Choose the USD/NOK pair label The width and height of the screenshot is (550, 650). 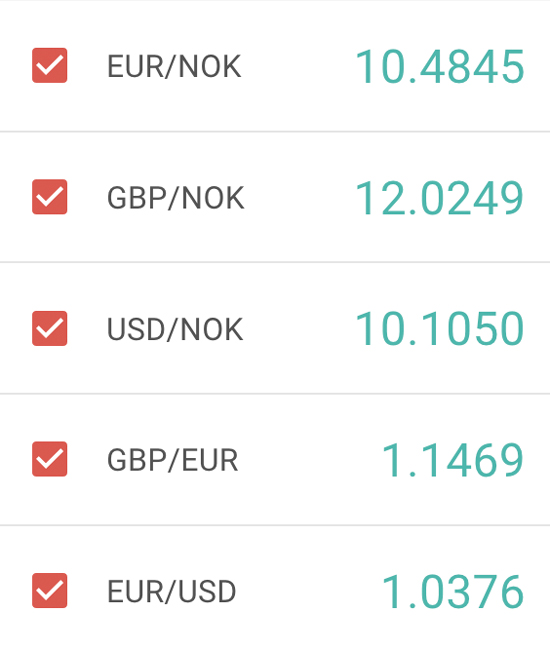(175, 330)
